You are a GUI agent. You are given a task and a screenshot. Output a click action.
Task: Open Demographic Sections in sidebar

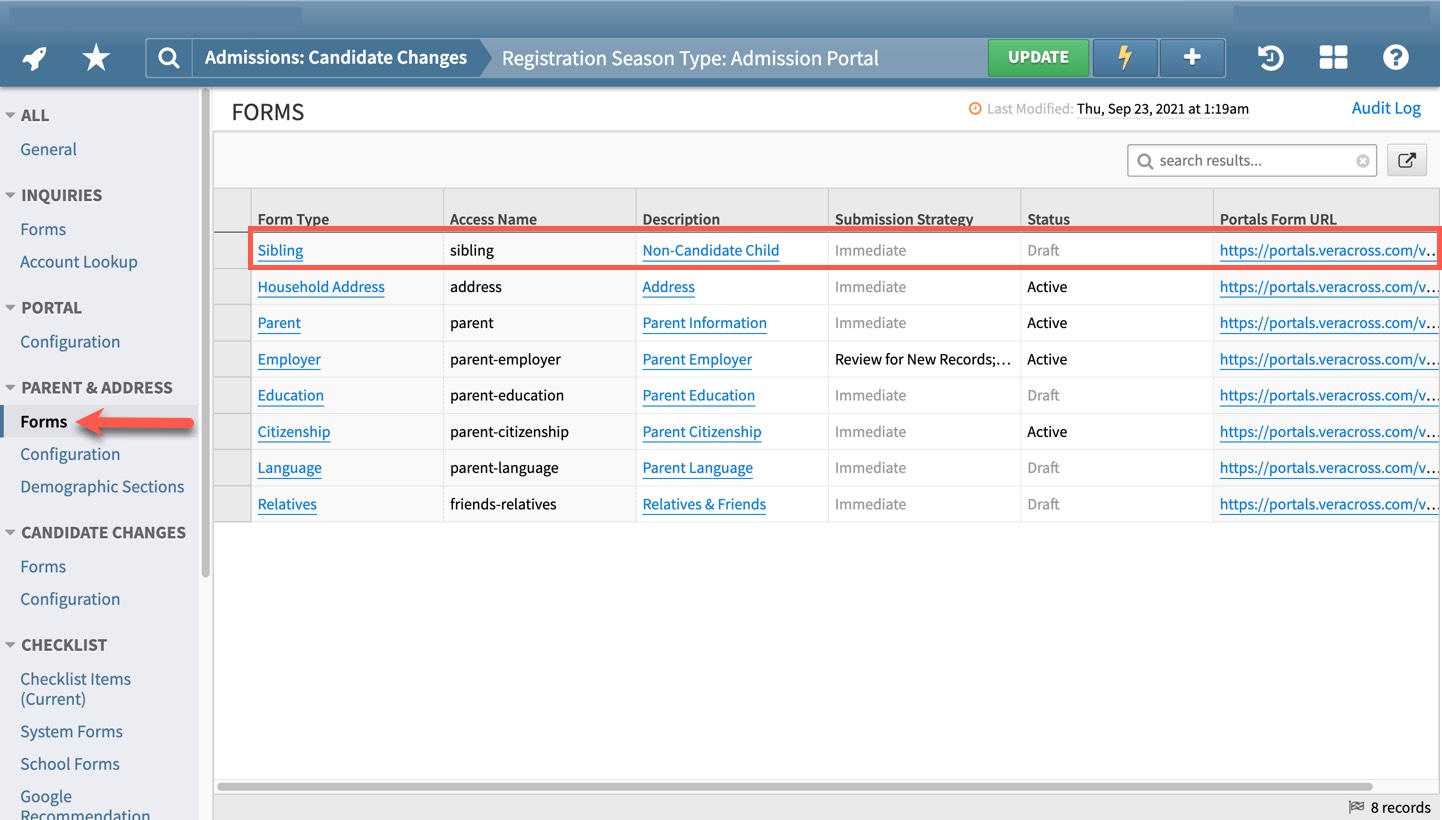pyautogui.click(x=102, y=487)
